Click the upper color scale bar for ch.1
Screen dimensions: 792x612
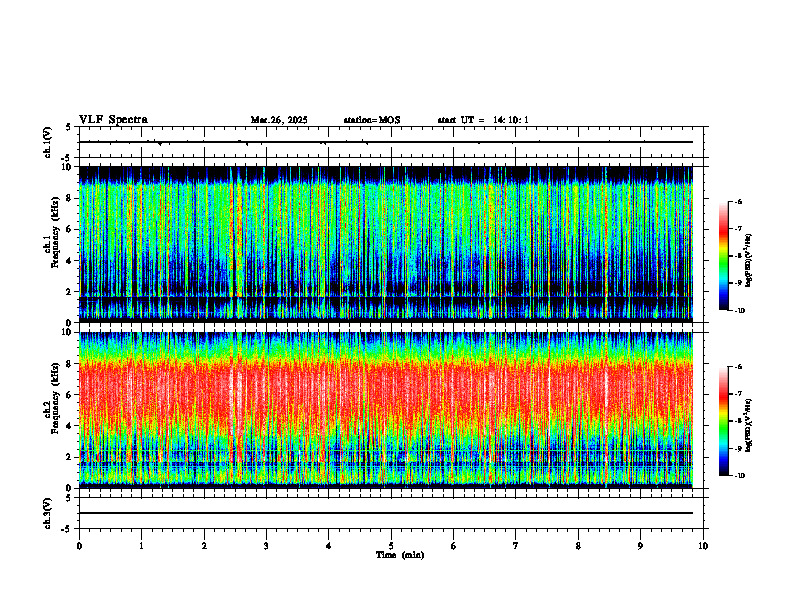(724, 256)
